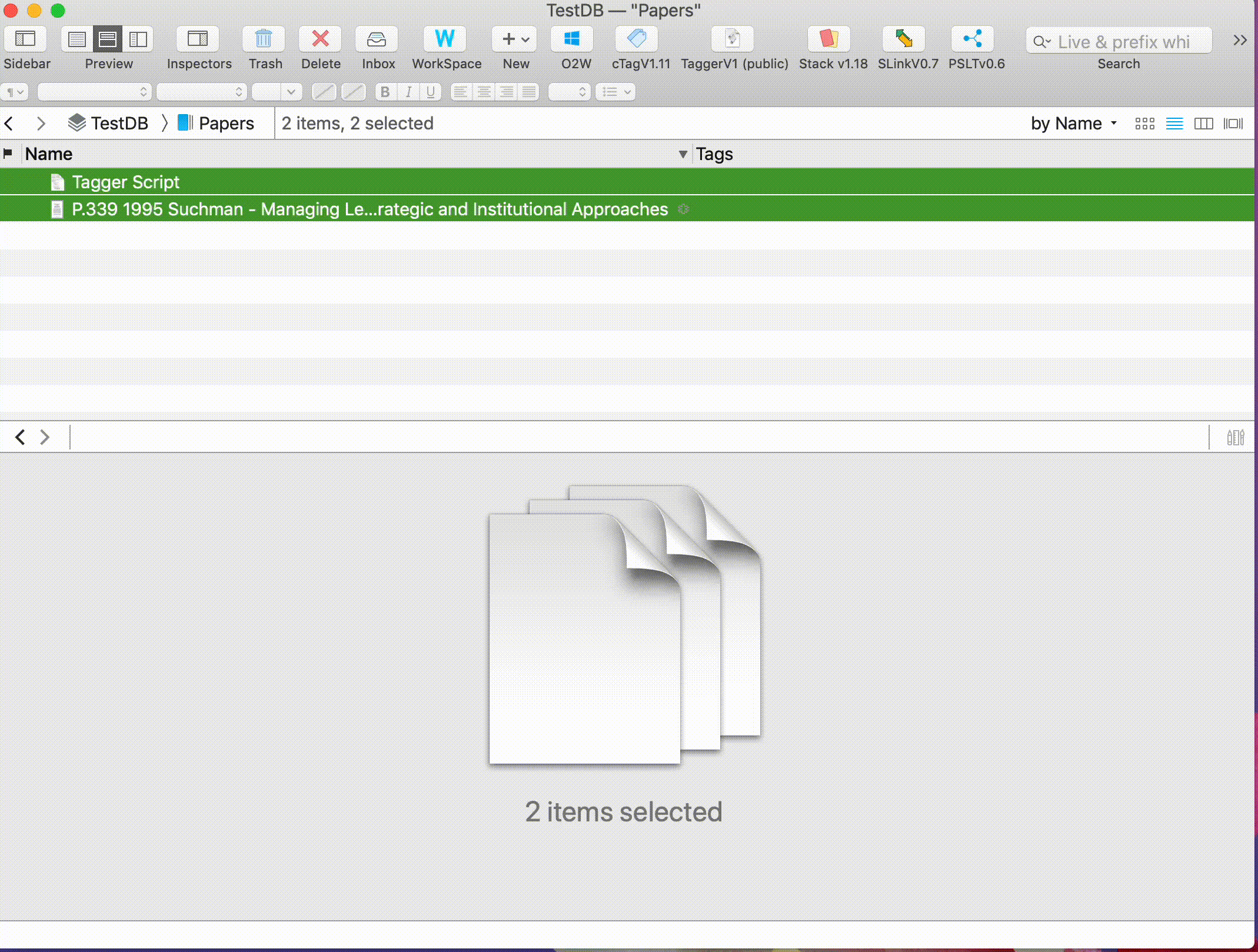Toggle Underline text formatting
The height and width of the screenshot is (952, 1258).
431,92
